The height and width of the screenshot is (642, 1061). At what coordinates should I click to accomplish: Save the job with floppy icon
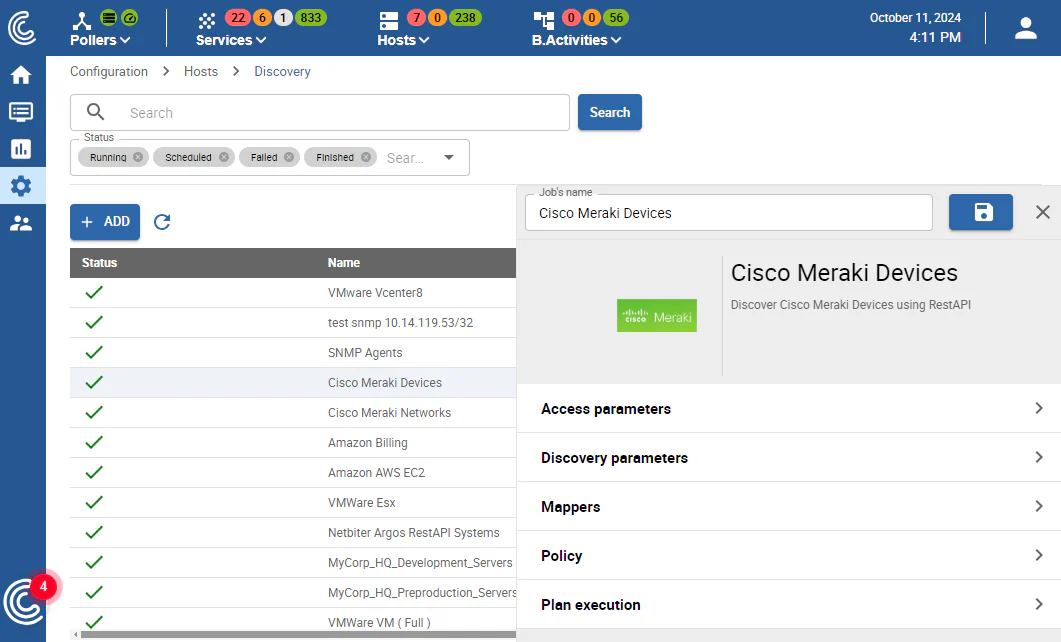point(981,212)
